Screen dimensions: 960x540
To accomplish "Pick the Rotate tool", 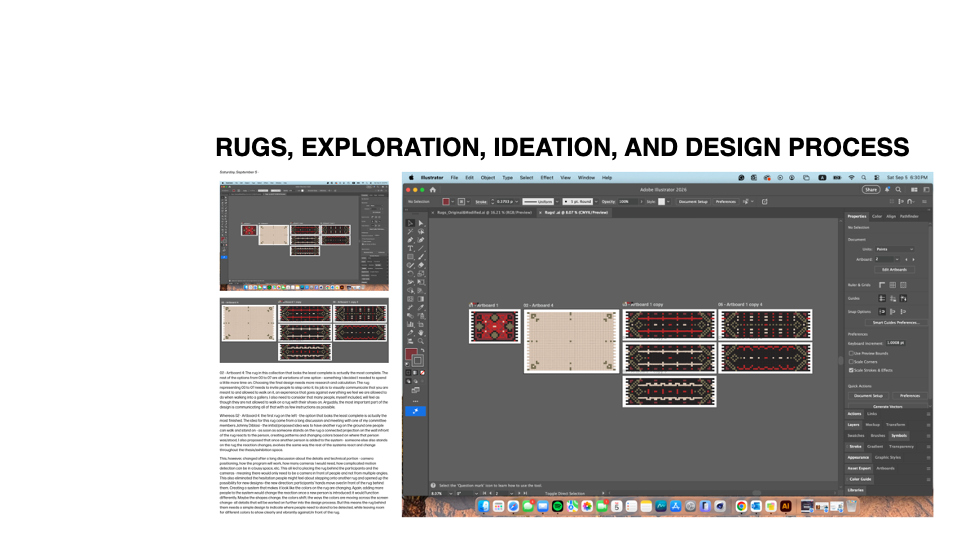I will [410, 273].
